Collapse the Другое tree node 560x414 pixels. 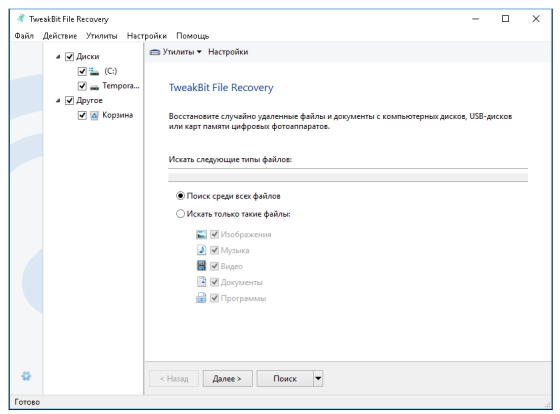click(58, 101)
